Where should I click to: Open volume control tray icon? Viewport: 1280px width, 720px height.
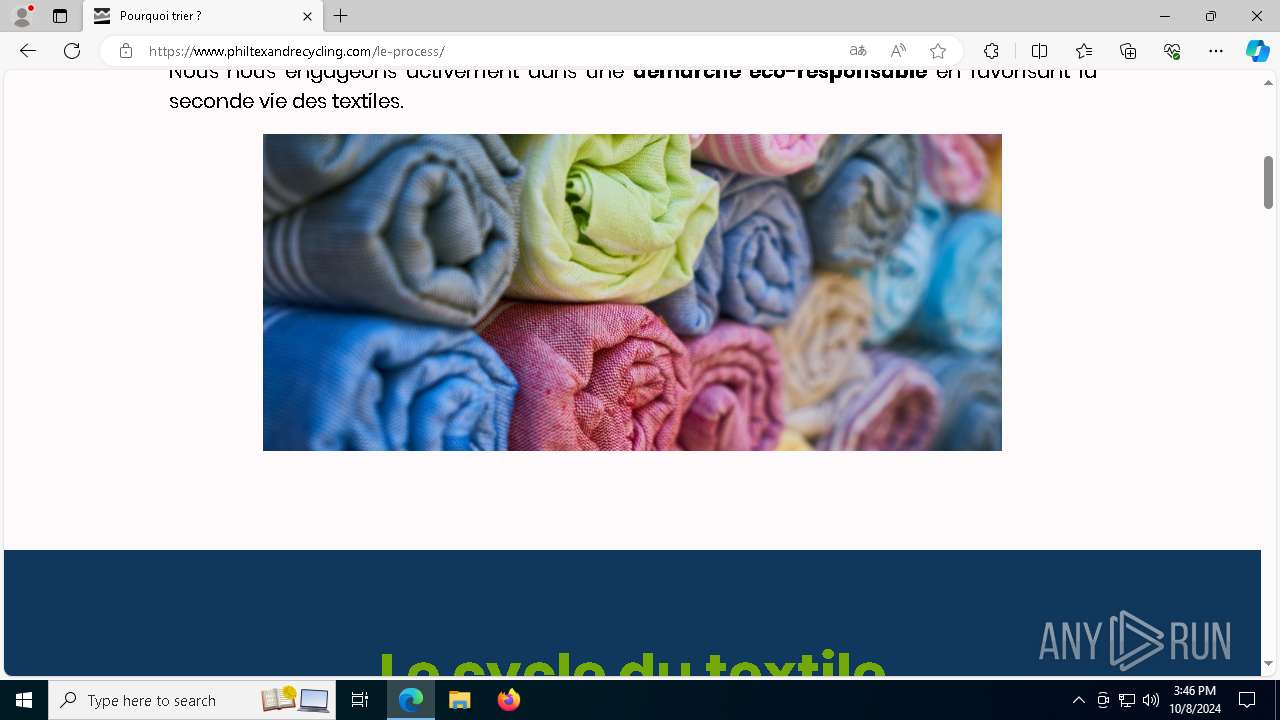click(1151, 700)
